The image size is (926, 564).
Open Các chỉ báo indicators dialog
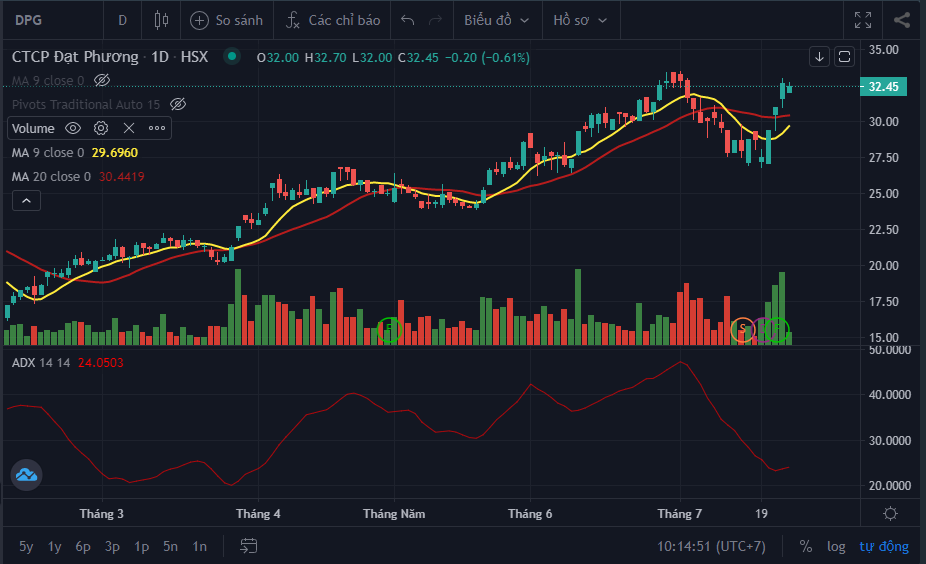click(x=333, y=20)
